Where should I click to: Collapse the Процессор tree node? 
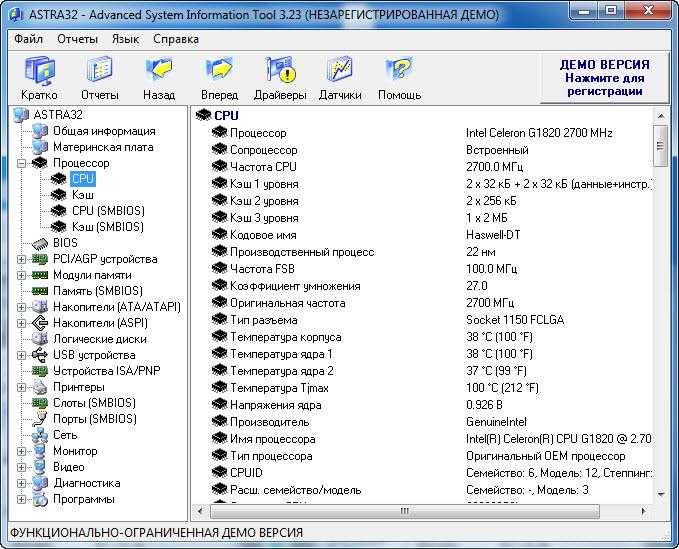click(x=21, y=163)
